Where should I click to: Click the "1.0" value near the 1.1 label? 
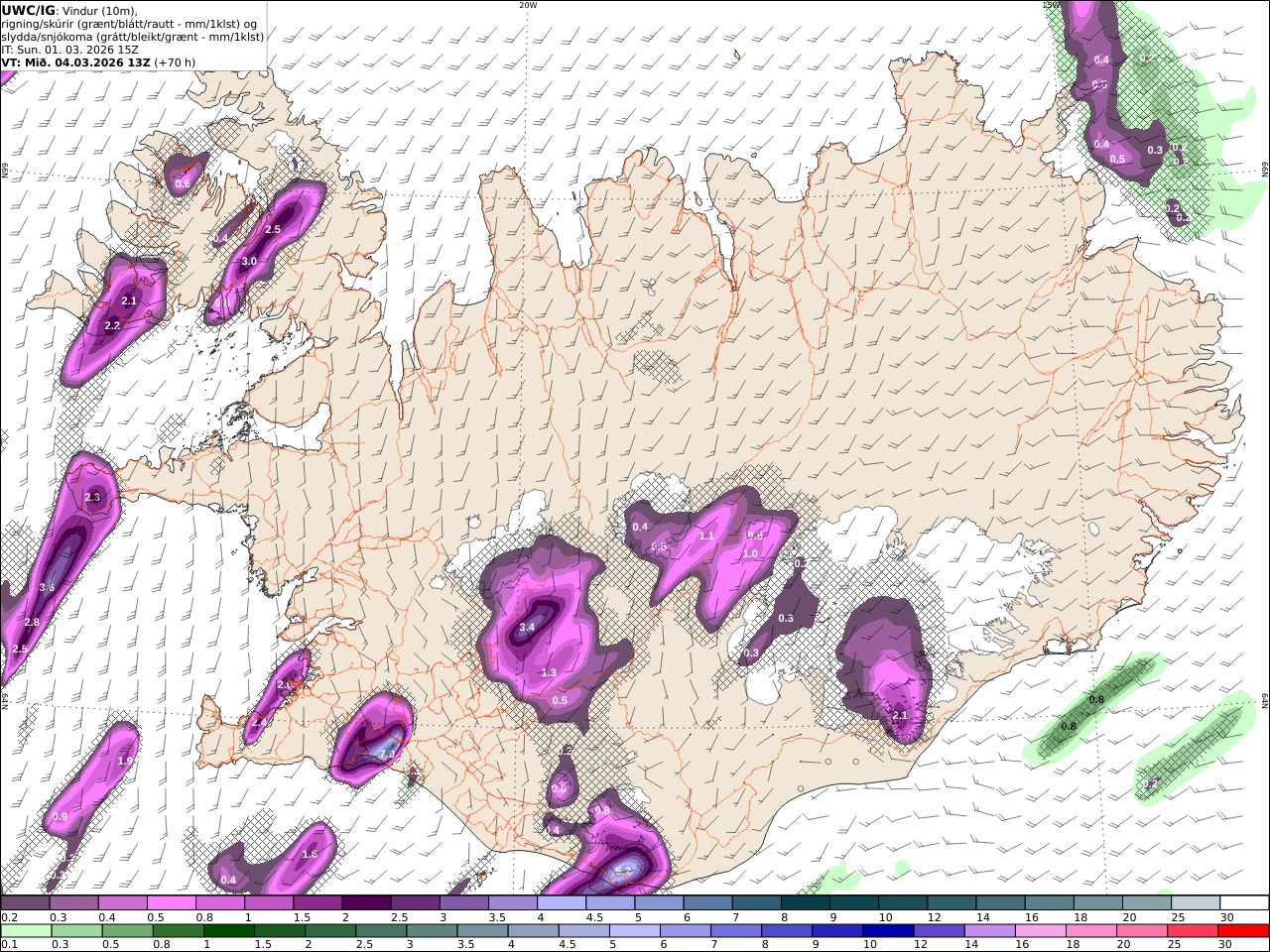pos(750,554)
